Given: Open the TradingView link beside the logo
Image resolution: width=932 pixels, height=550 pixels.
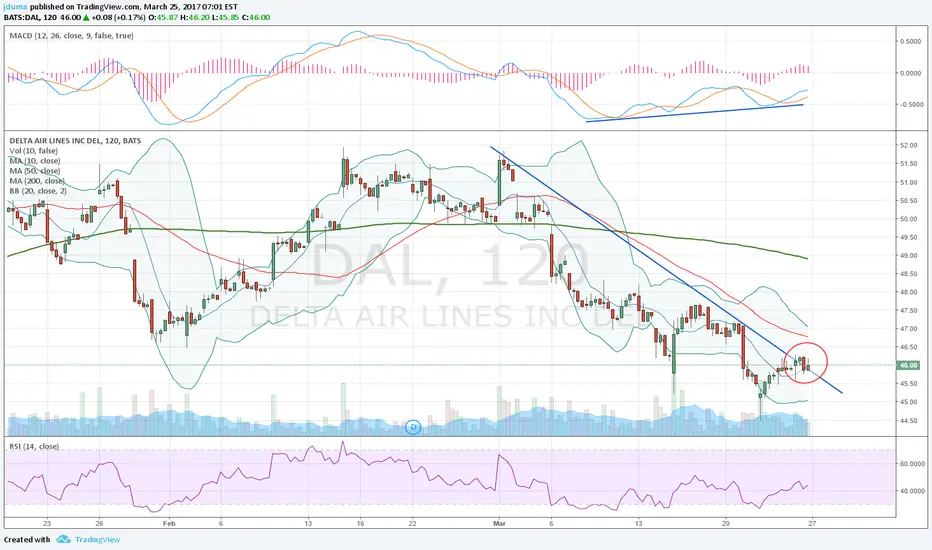Looking at the screenshot, I should [97, 539].
